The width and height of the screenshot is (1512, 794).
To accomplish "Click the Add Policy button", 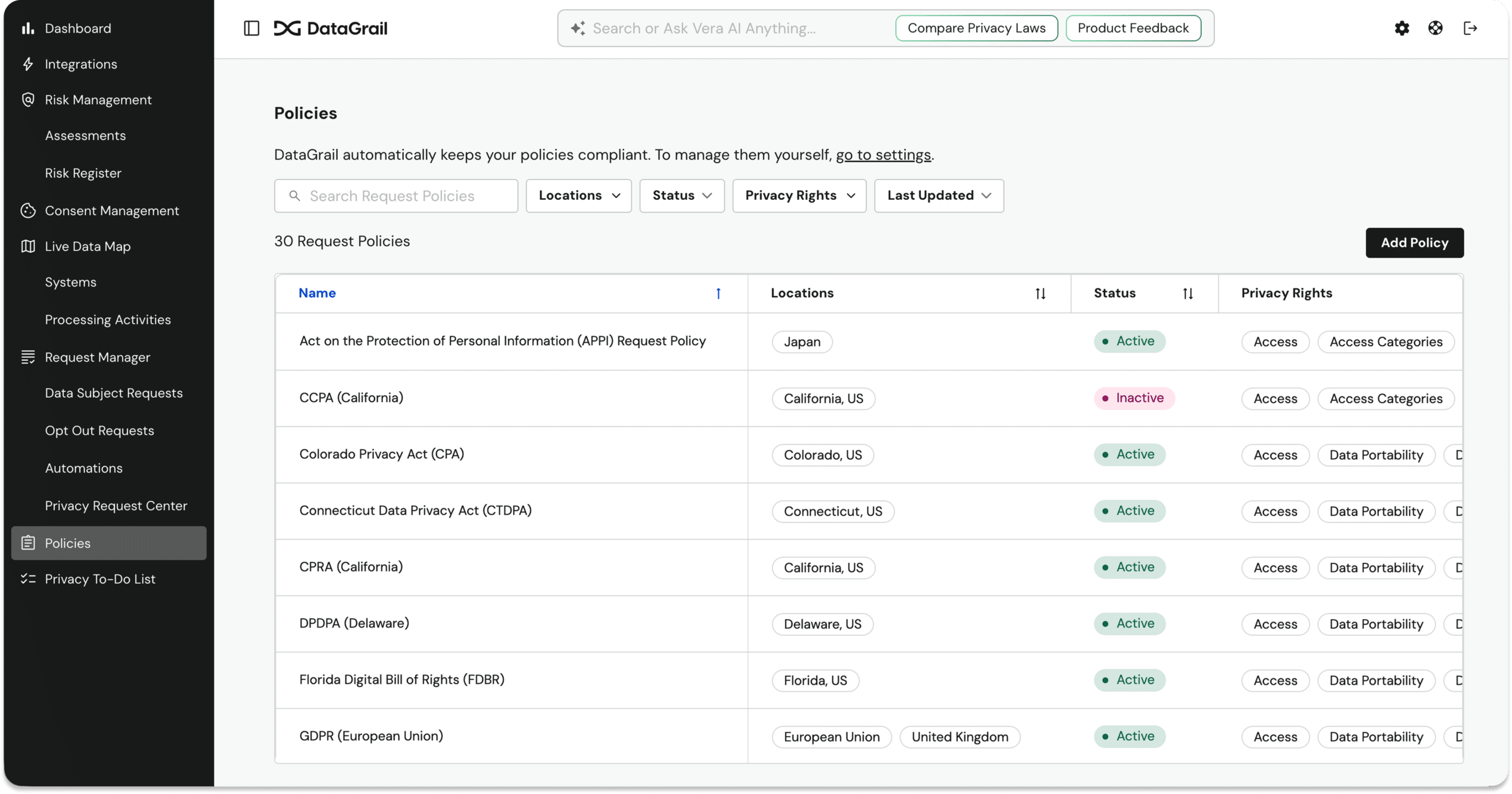I will click(x=1414, y=242).
